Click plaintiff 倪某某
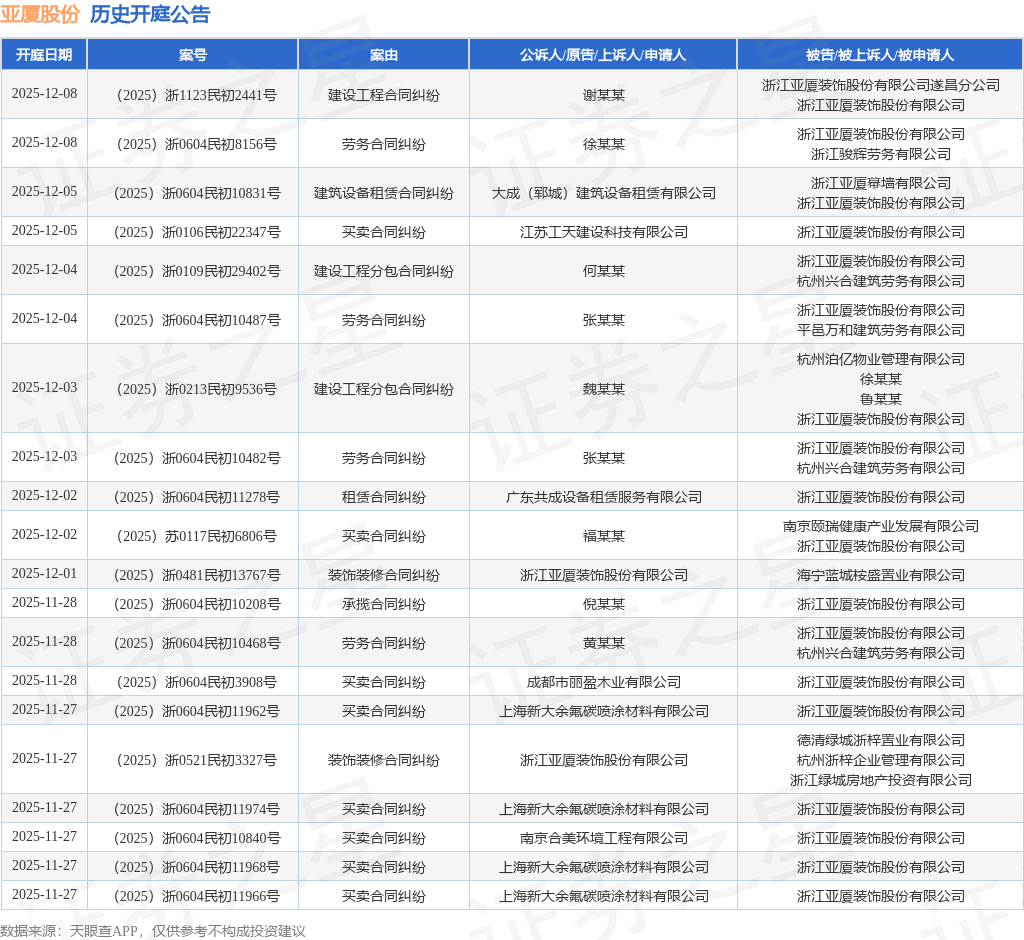This screenshot has height=940, width=1024. point(603,604)
